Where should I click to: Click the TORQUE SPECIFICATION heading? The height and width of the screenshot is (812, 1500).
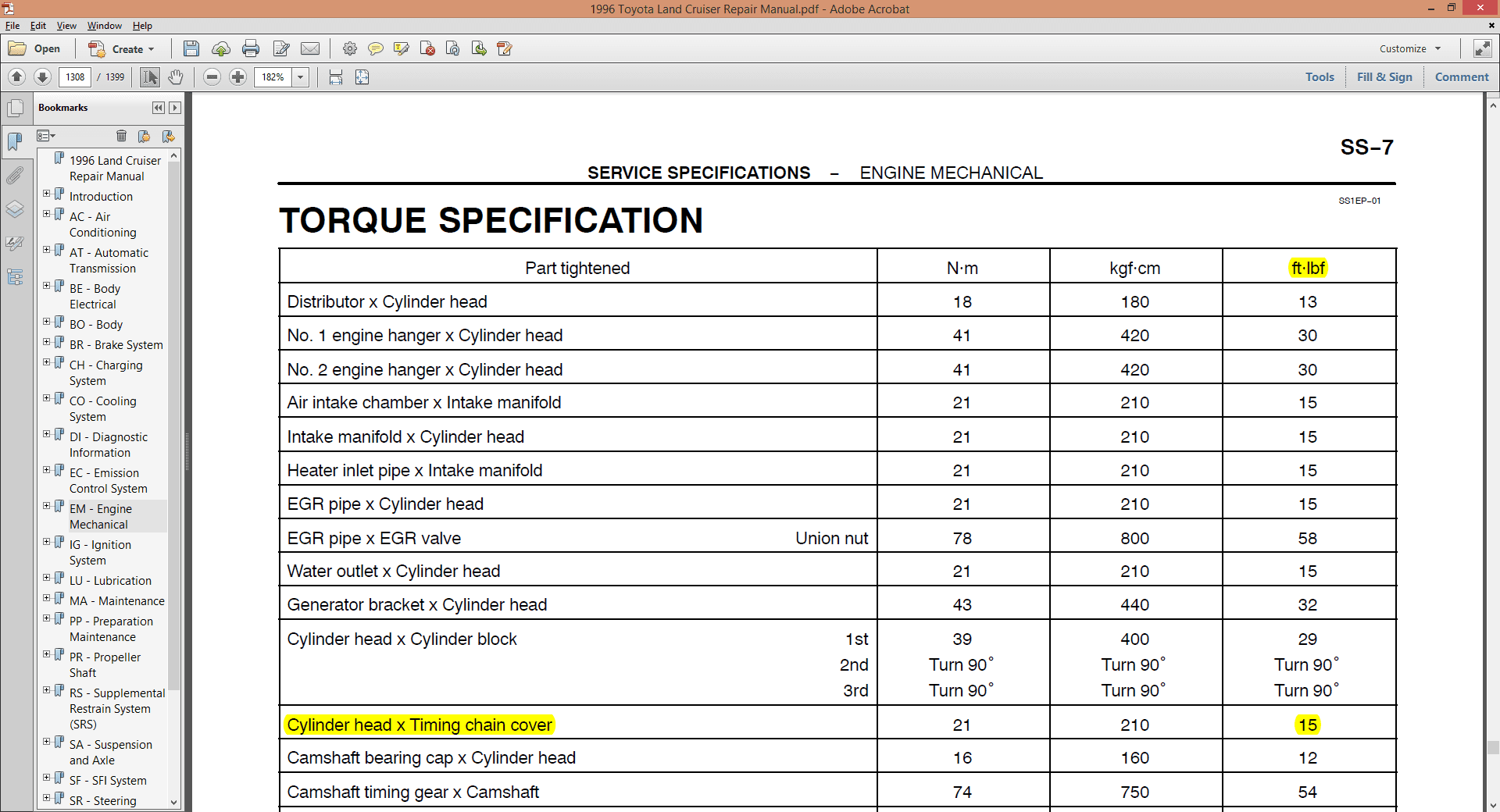tap(491, 220)
